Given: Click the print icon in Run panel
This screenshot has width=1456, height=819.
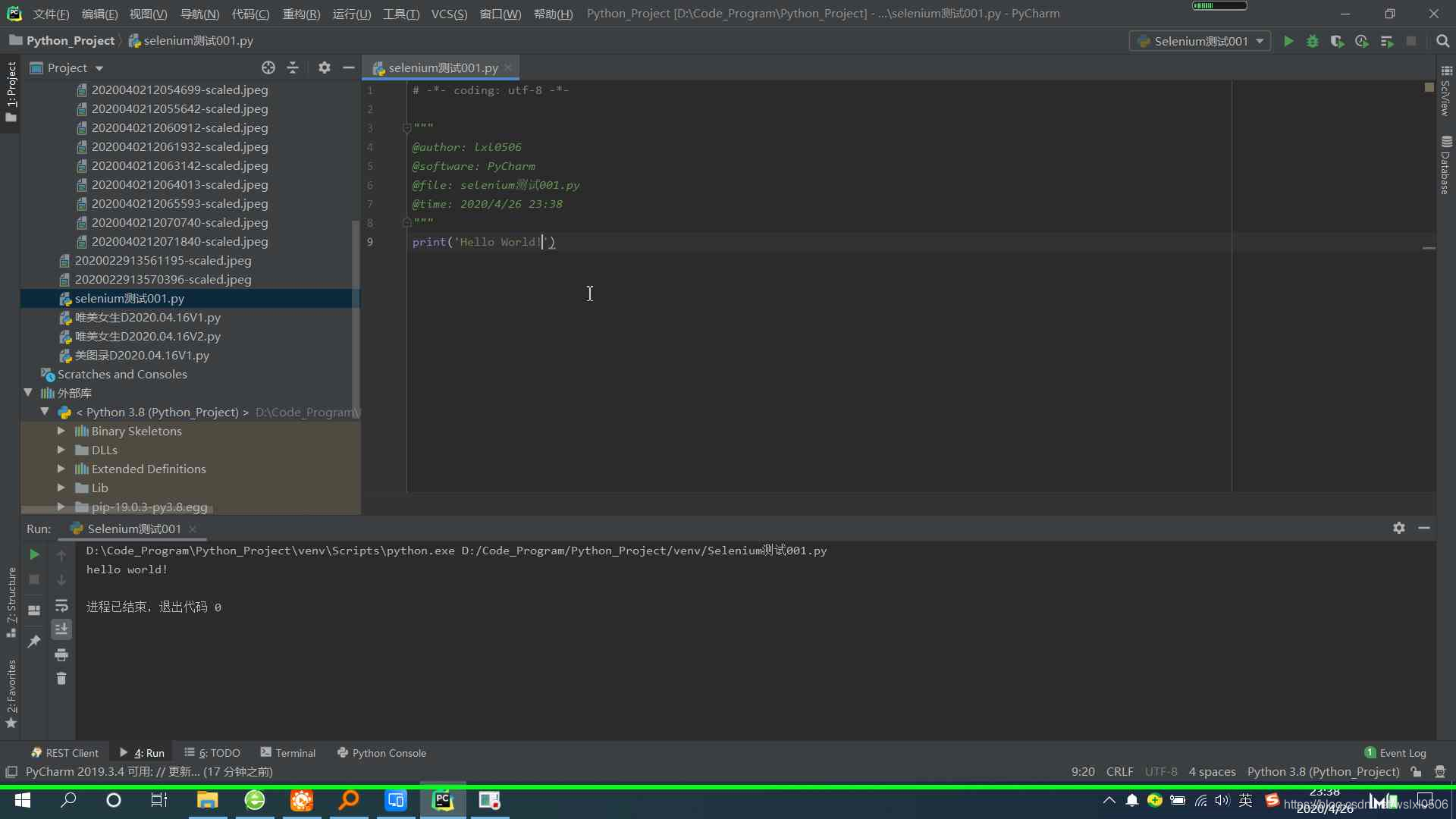Looking at the screenshot, I should click(61, 654).
